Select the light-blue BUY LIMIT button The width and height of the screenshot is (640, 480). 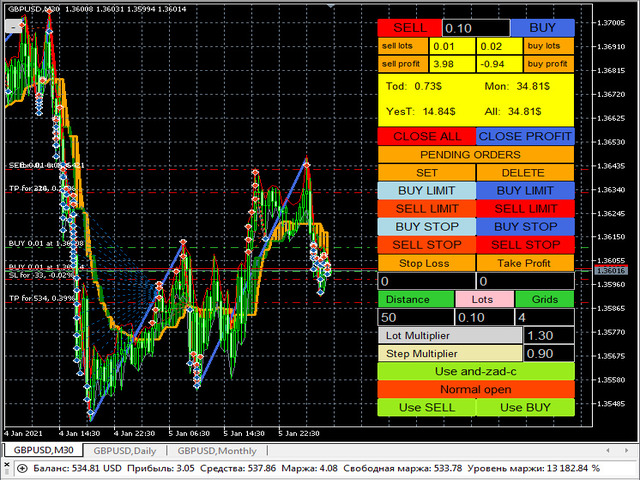pos(427,191)
